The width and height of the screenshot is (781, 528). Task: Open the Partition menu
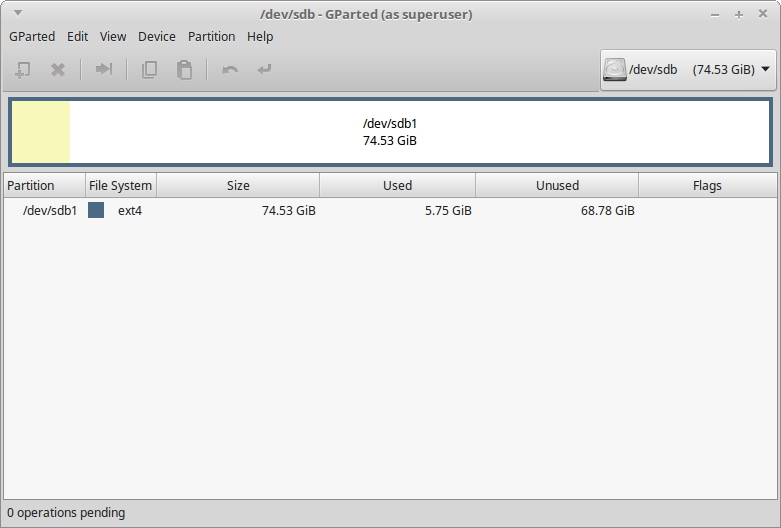211,37
